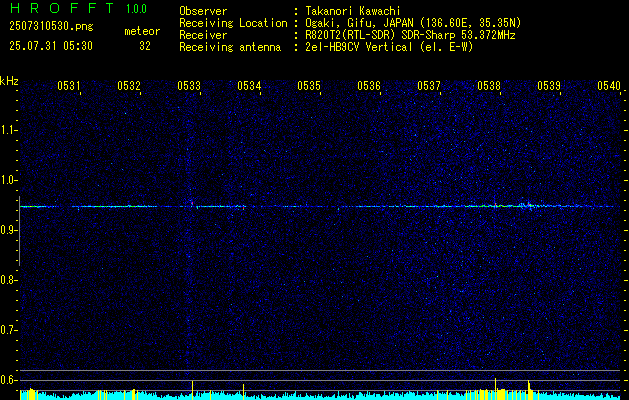The image size is (629, 400).
Task: Click time marker 0532
Action: click(x=129, y=85)
